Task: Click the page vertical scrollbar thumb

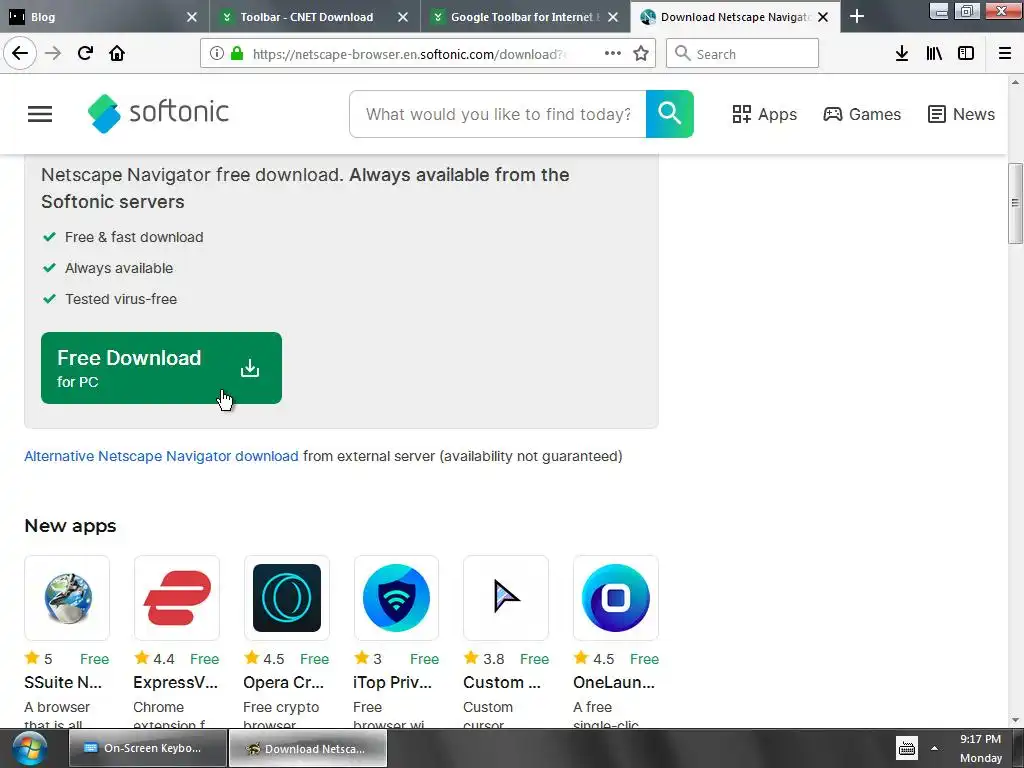Action: (x=1015, y=203)
